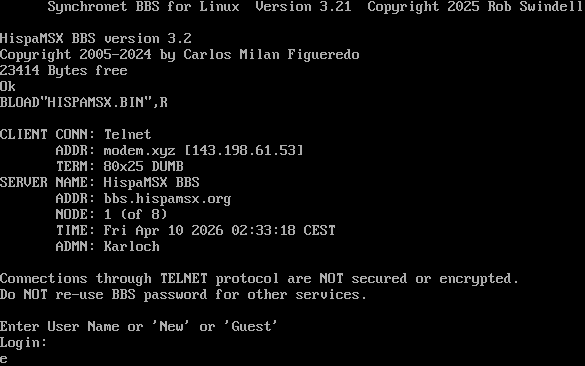
Task: Click the TERM 80x25 DUMB value
Action: 143,166
